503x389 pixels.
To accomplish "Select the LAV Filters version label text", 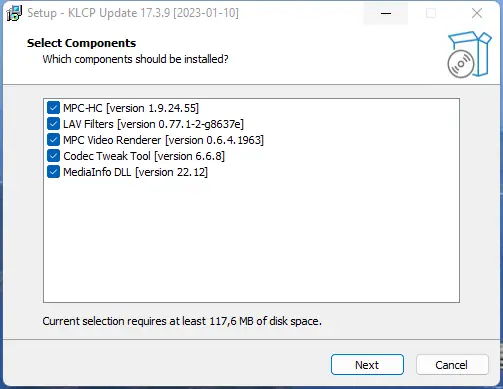I will coord(153,124).
